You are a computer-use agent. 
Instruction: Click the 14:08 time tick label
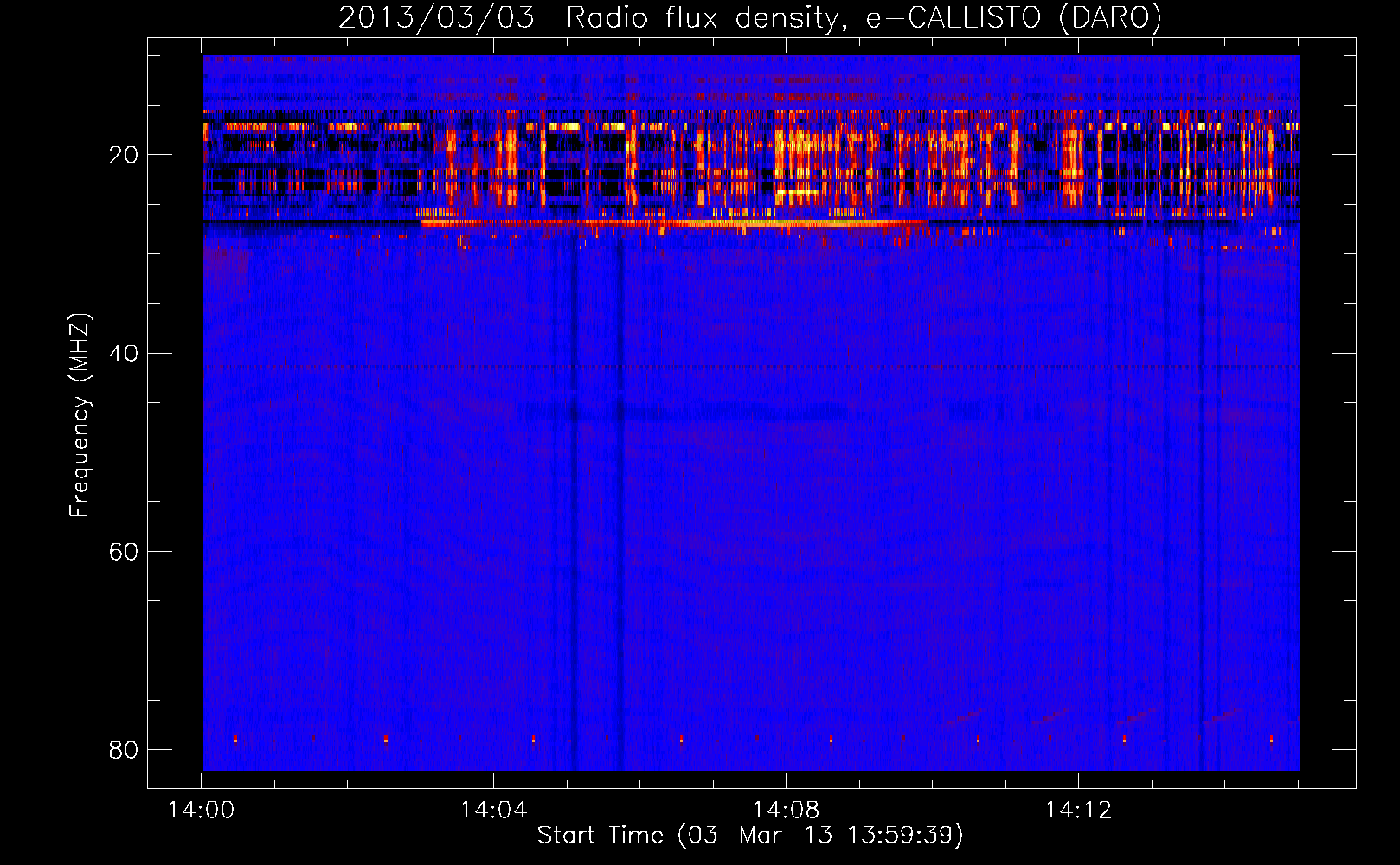[786, 810]
